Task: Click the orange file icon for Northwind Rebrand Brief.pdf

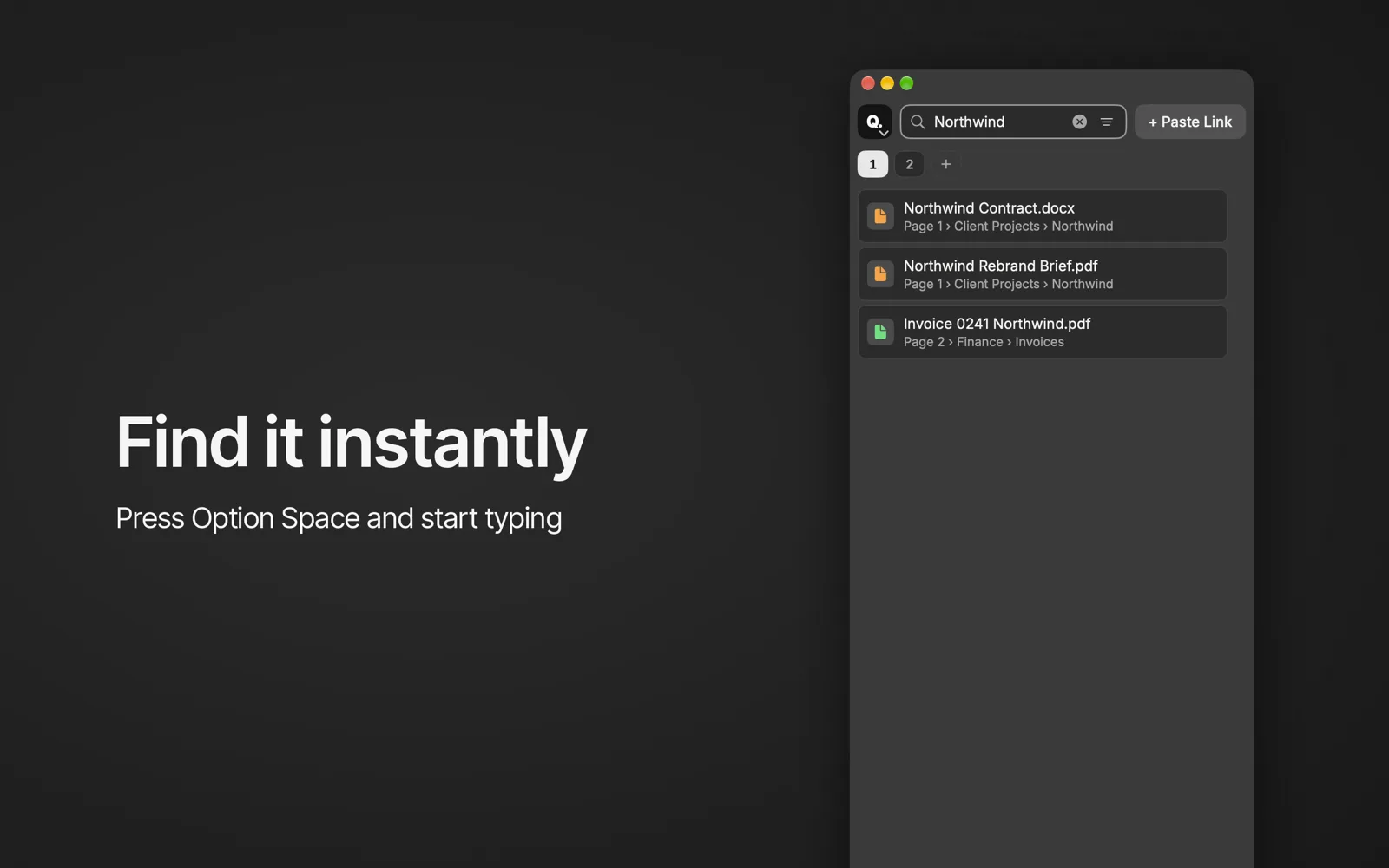Action: click(880, 274)
